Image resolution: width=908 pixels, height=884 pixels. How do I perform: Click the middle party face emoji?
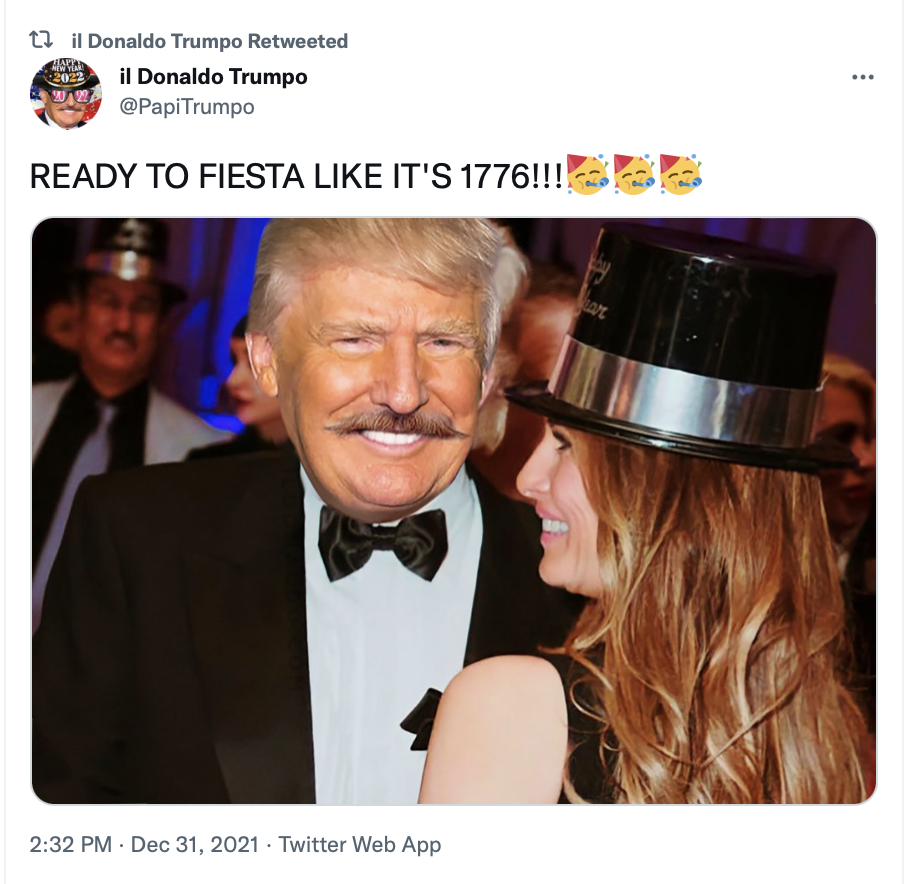click(634, 174)
